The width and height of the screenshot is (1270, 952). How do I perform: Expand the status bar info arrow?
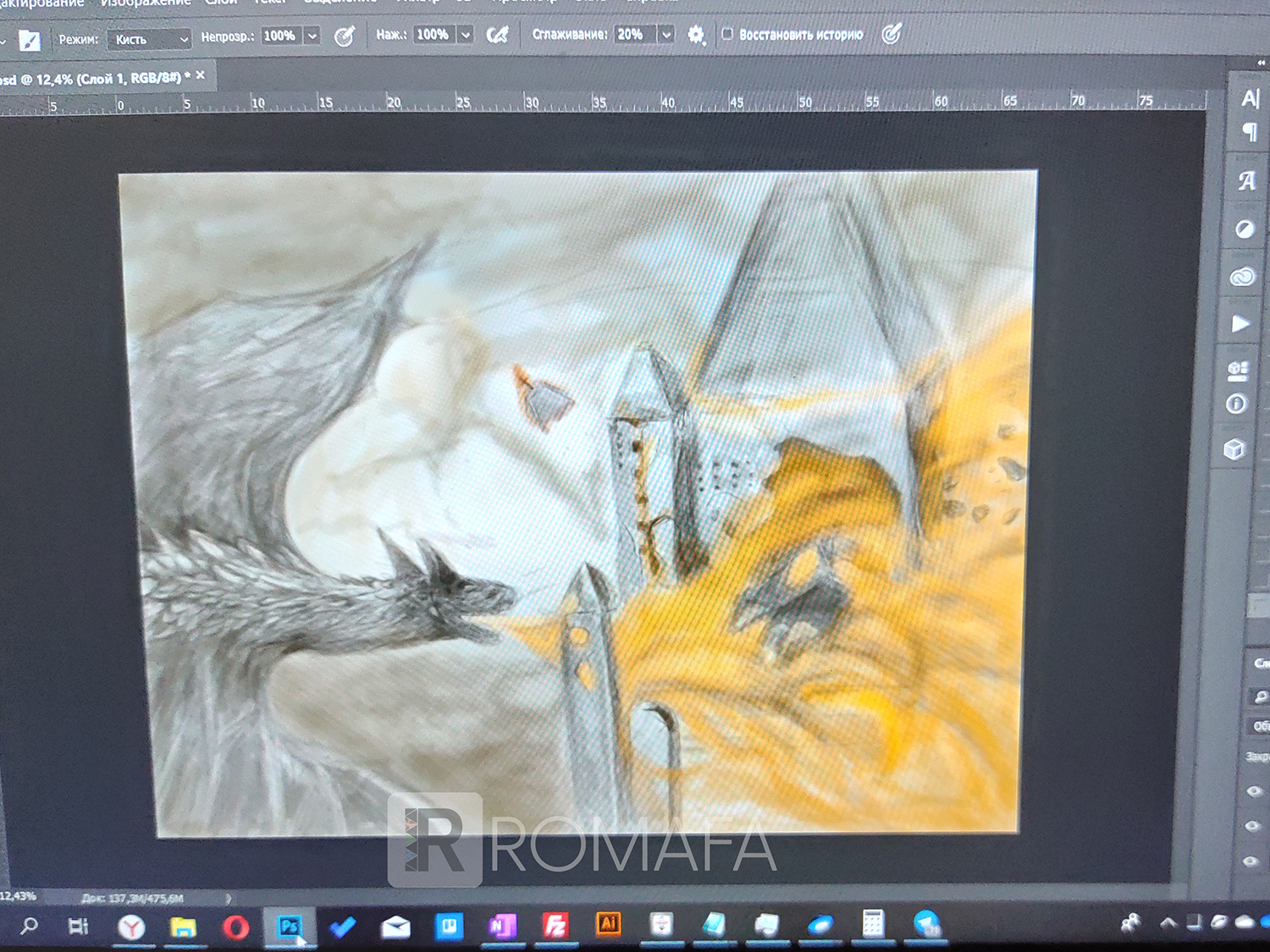[228, 899]
